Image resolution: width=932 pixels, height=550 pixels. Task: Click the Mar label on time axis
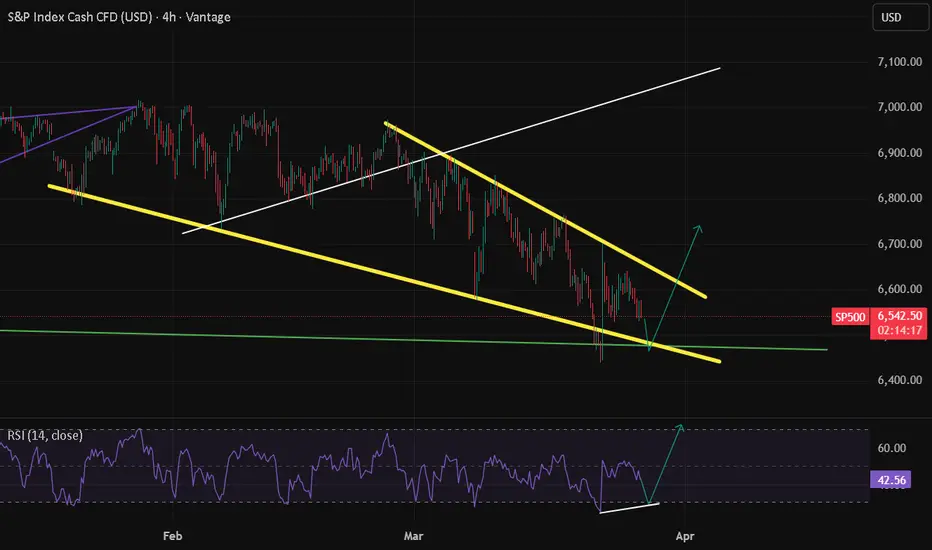[x=413, y=536]
